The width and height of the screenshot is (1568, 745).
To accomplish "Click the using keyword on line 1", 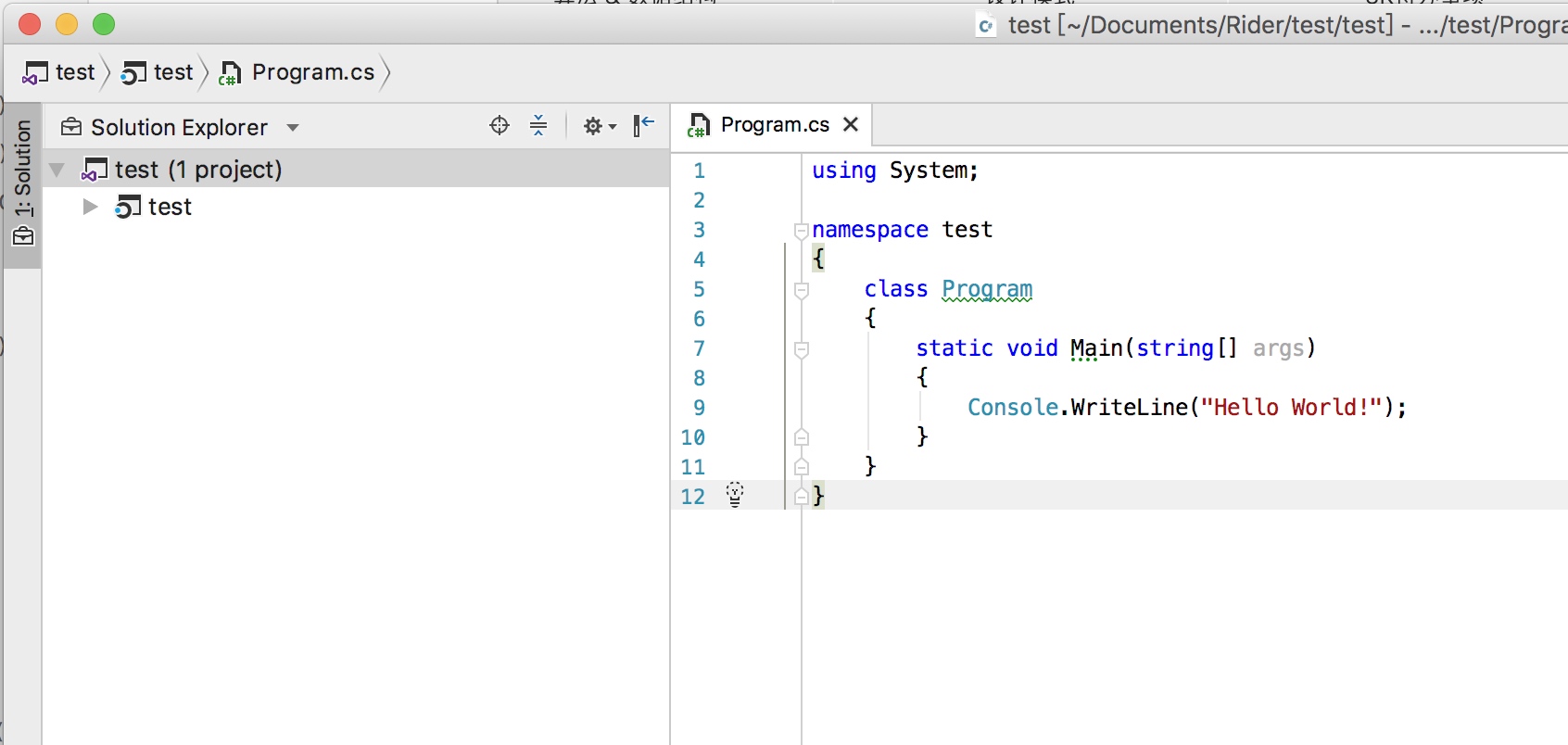I will 844,170.
